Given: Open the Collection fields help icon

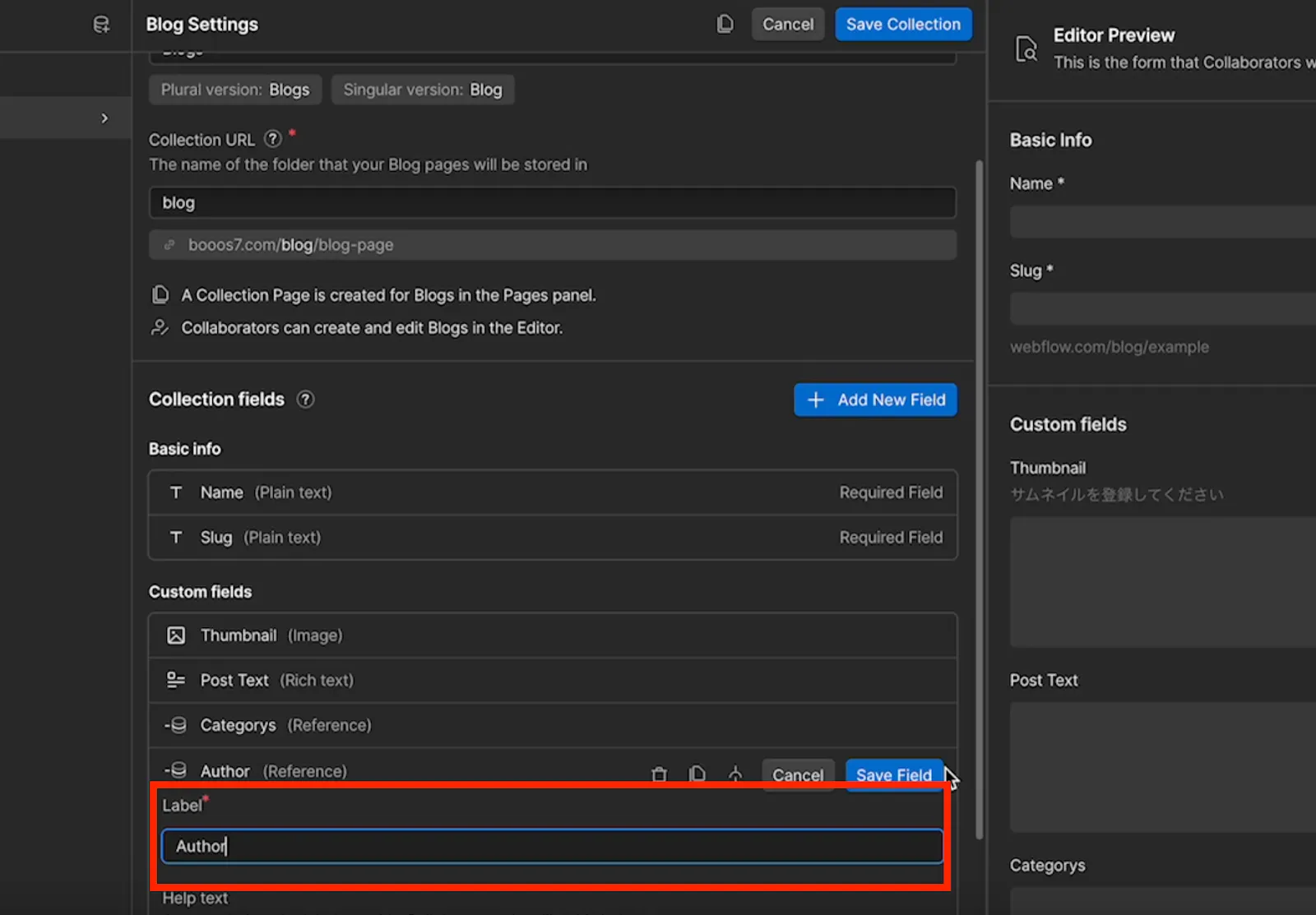Looking at the screenshot, I should click(305, 400).
